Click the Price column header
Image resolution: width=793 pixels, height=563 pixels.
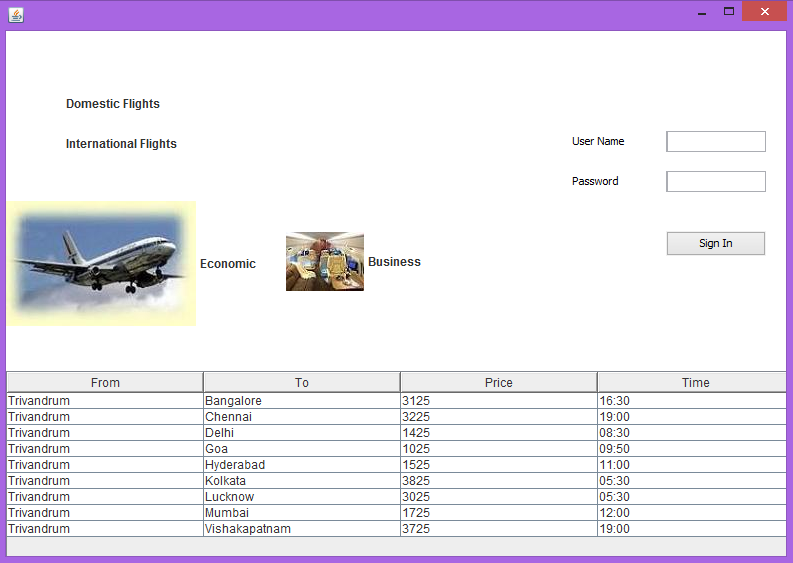(x=499, y=382)
